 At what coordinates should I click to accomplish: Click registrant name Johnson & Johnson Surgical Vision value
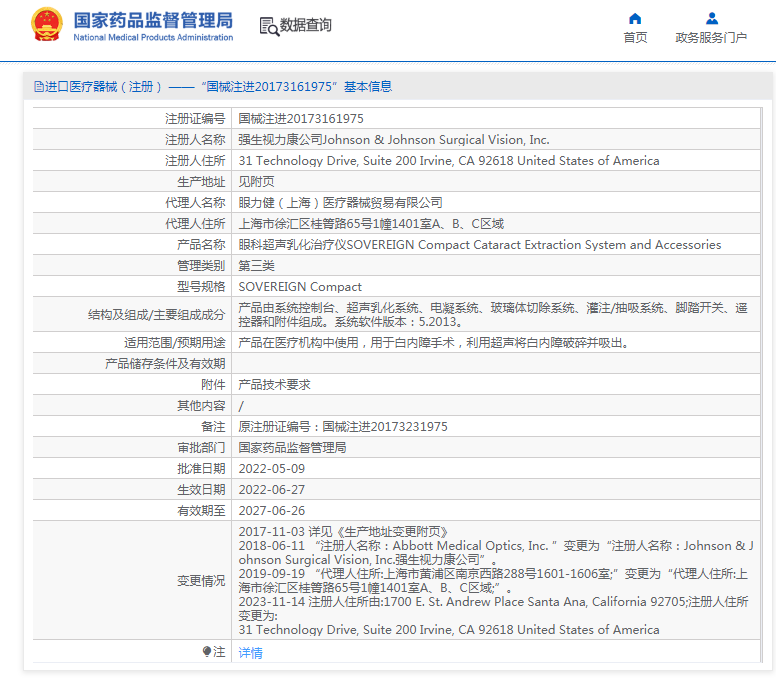(394, 140)
